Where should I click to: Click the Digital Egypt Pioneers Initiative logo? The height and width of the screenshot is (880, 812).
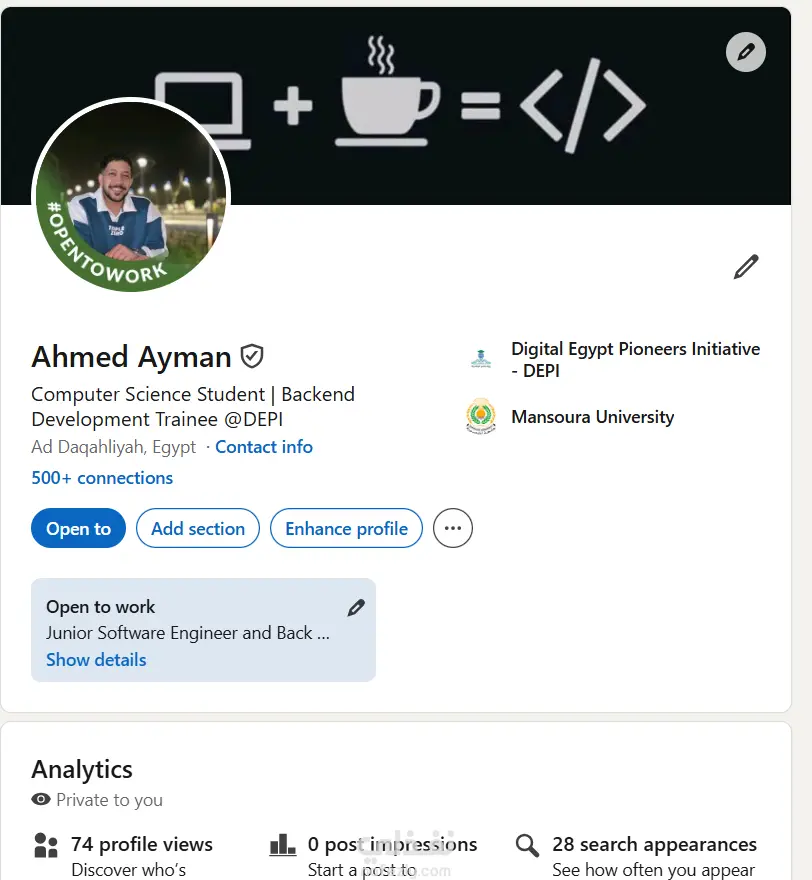coord(481,359)
